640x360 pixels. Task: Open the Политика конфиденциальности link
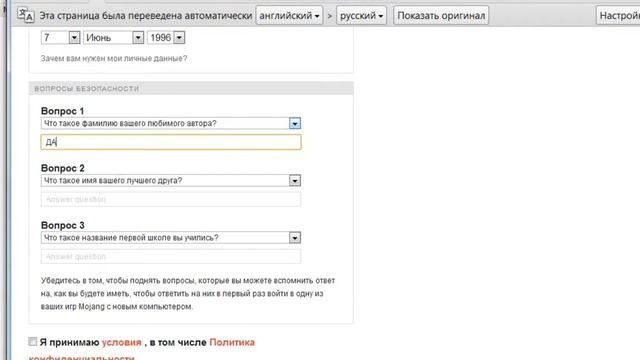click(141, 350)
